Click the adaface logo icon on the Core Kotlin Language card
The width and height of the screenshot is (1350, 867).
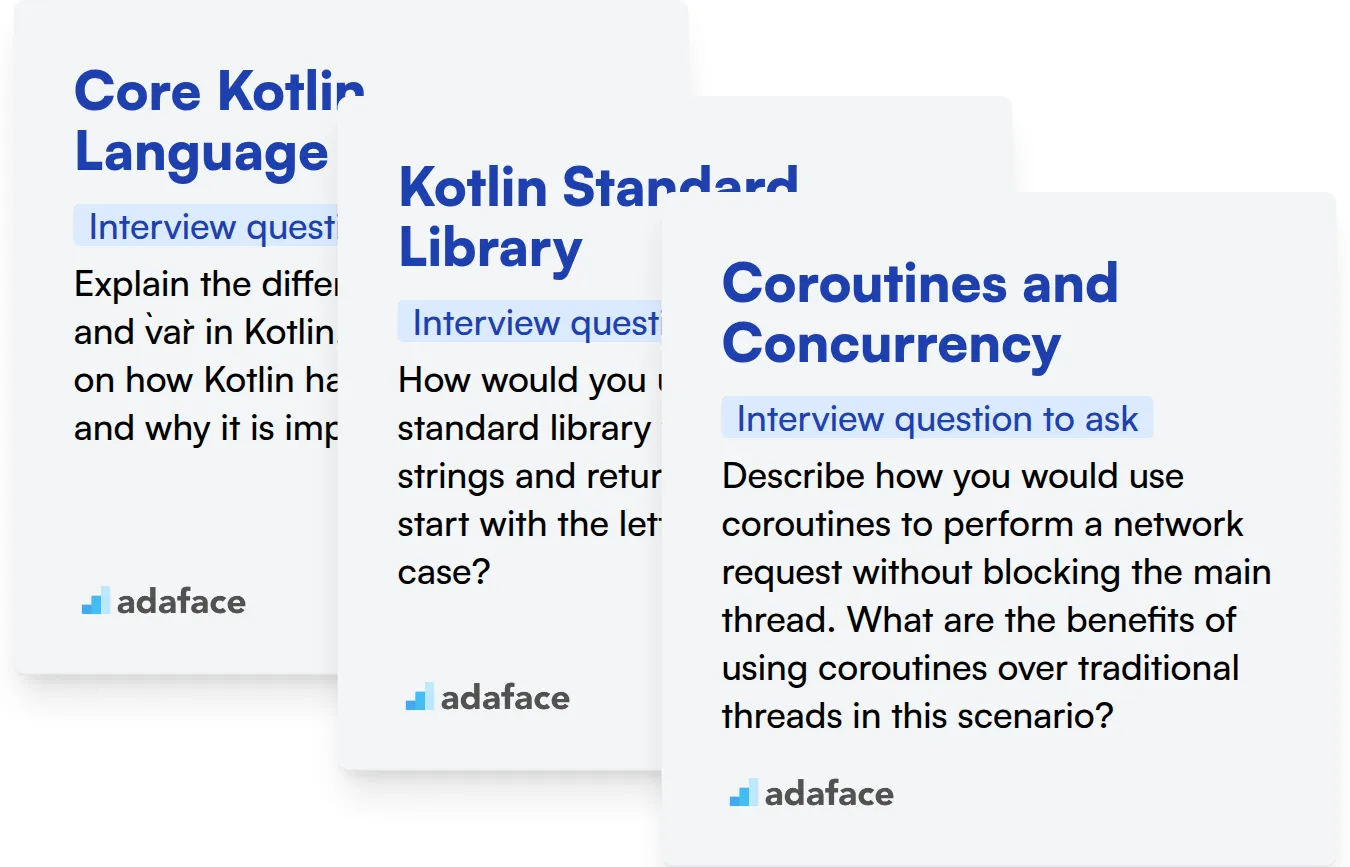coord(95,600)
